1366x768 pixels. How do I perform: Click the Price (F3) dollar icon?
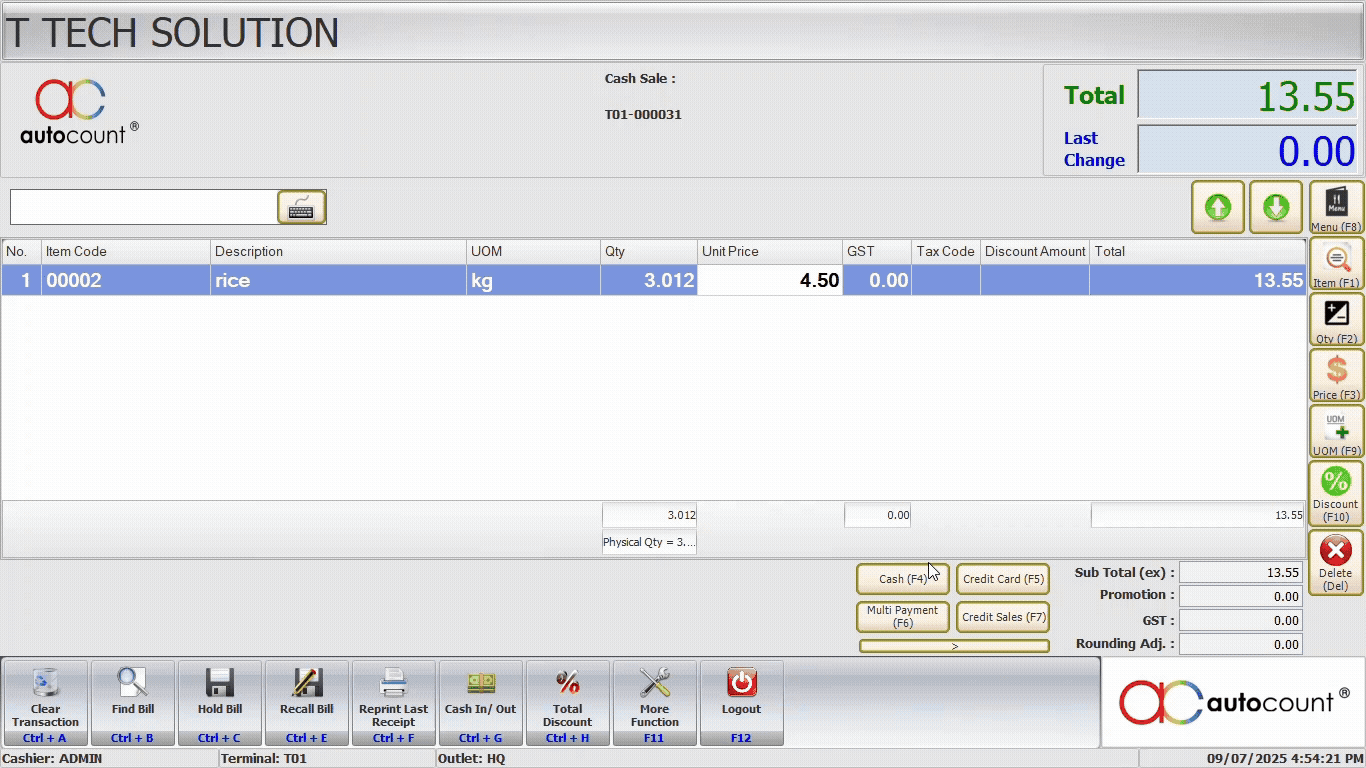coord(1336,375)
